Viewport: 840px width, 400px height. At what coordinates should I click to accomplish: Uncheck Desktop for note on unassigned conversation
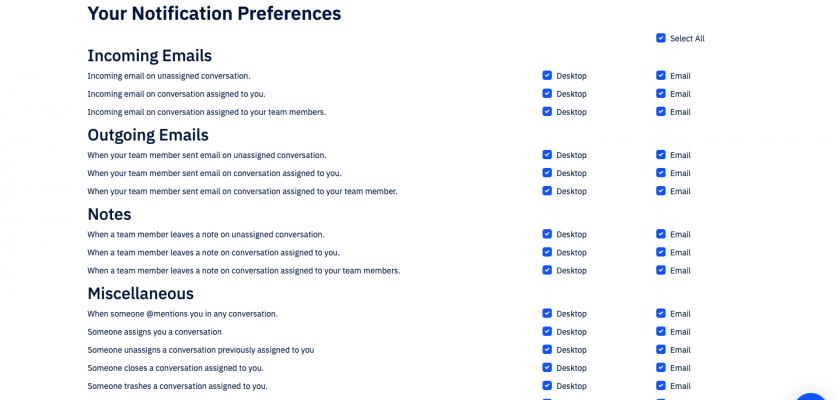coord(547,234)
